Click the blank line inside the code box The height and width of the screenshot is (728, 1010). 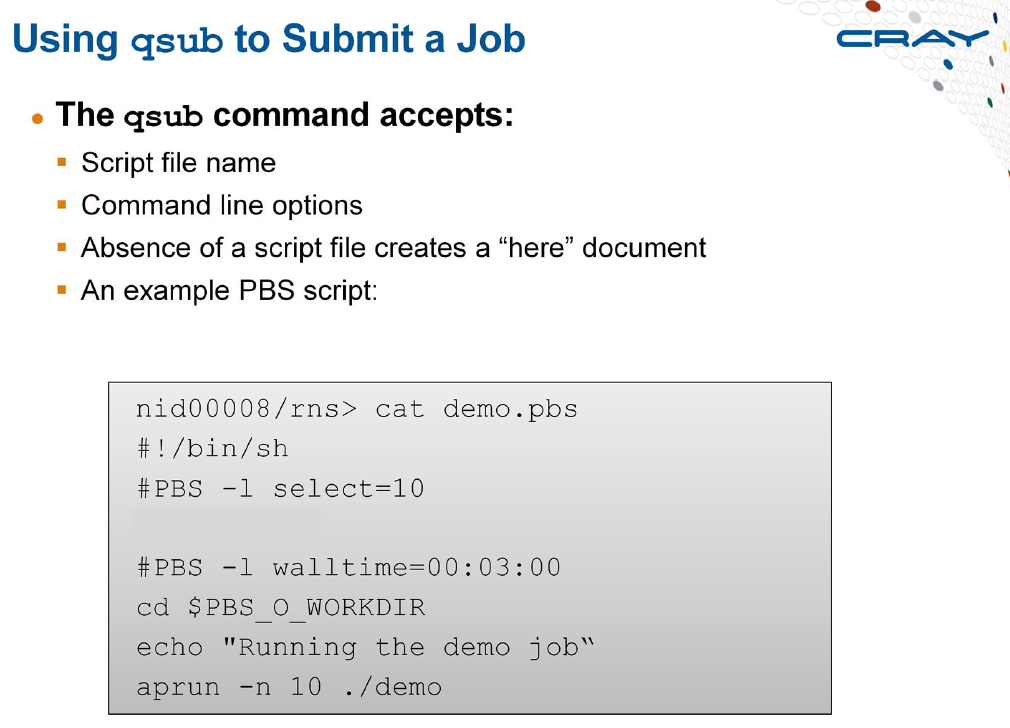pos(227,523)
